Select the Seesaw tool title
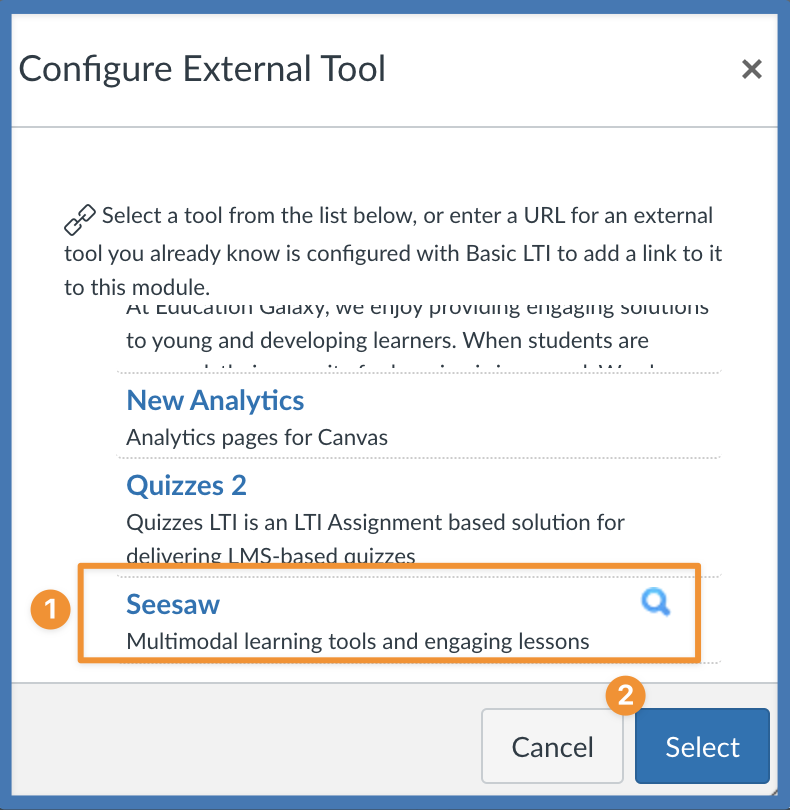The image size is (790, 810). click(x=173, y=604)
